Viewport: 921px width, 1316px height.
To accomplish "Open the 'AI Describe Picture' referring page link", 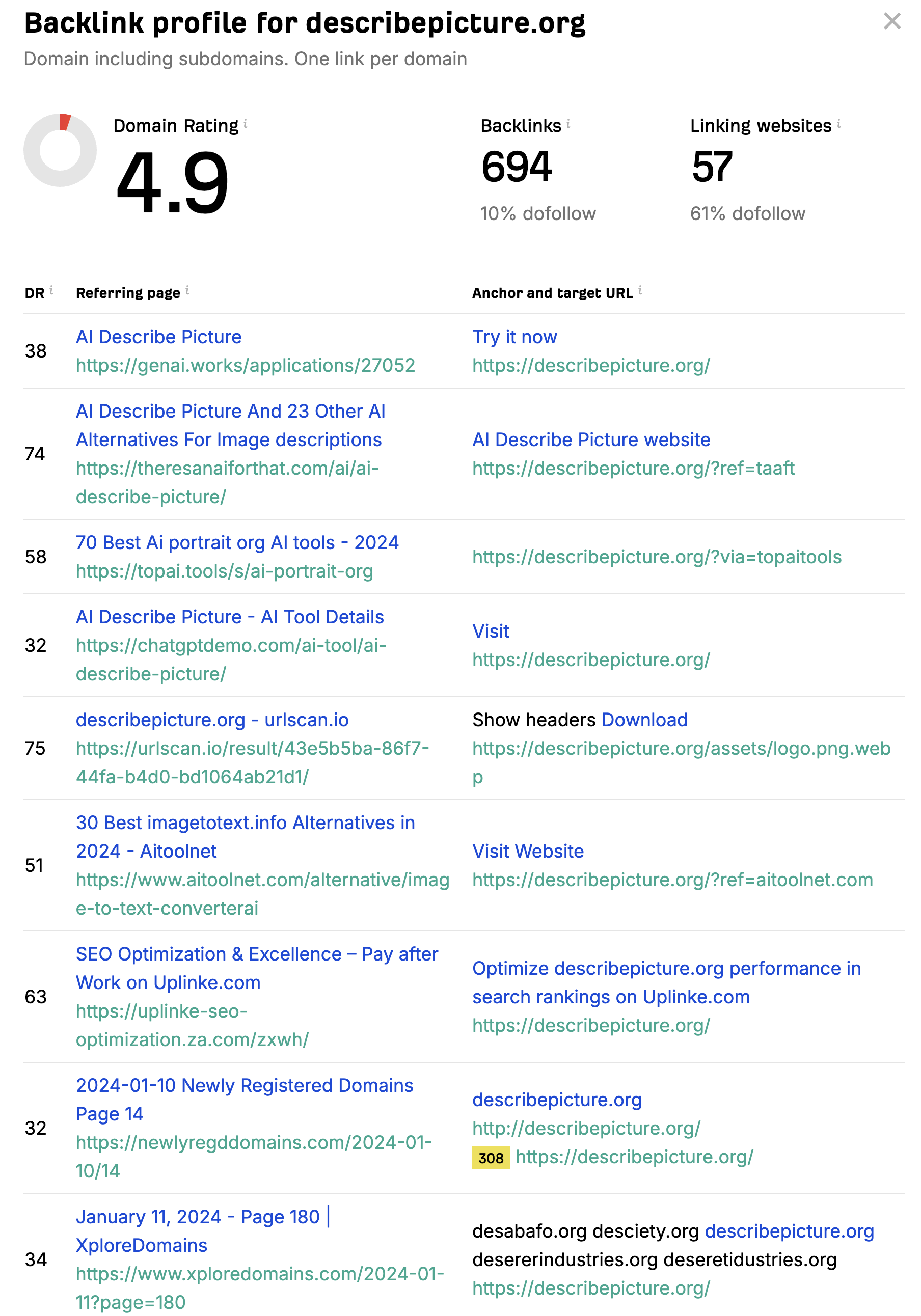I will point(159,337).
